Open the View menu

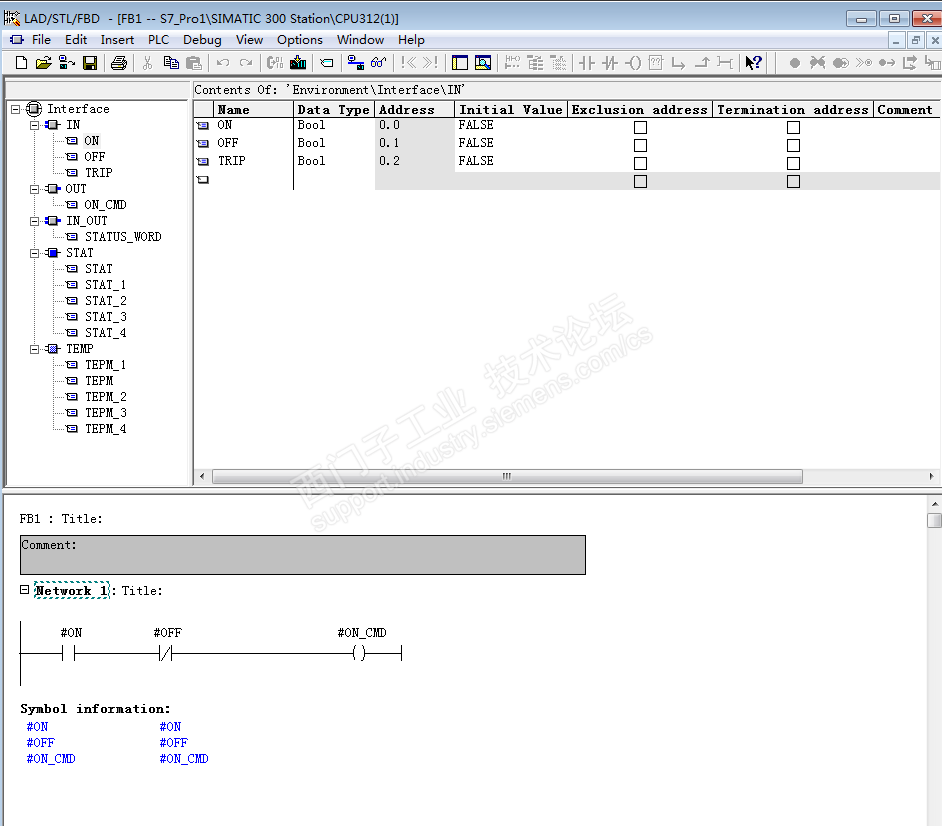[249, 40]
